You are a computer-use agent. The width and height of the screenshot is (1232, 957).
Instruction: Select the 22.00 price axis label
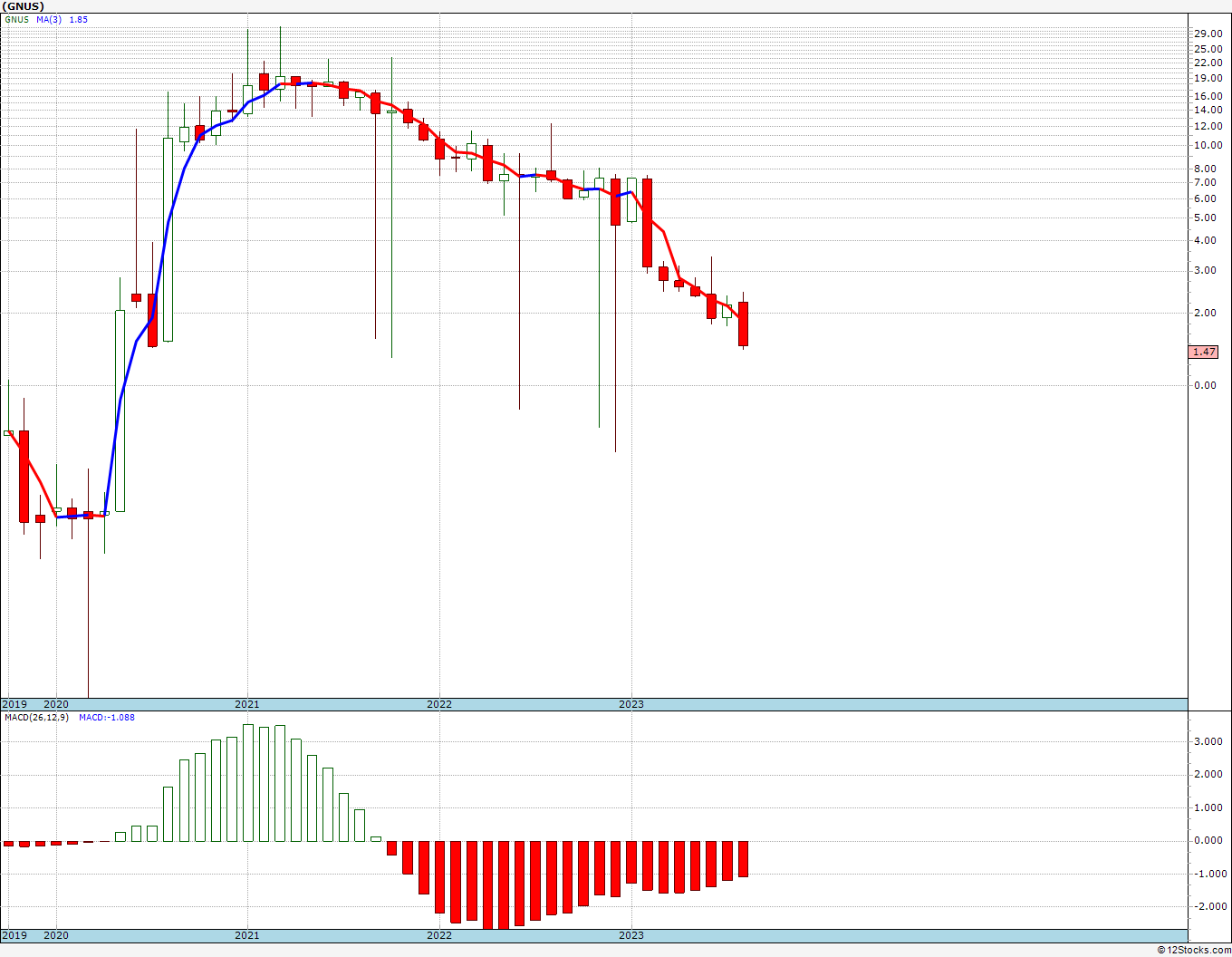[1208, 63]
